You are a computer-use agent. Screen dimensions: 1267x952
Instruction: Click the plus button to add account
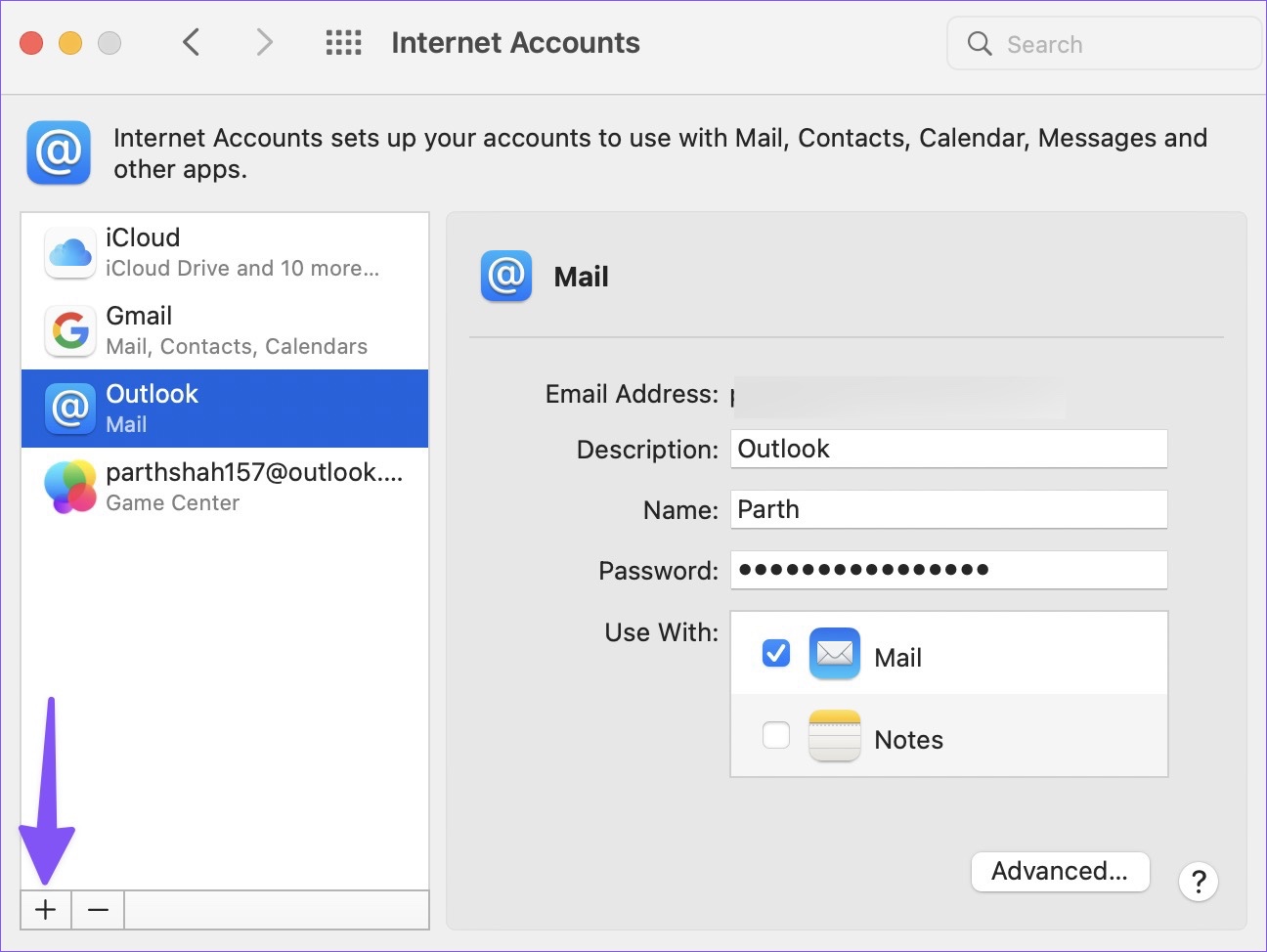[x=46, y=910]
